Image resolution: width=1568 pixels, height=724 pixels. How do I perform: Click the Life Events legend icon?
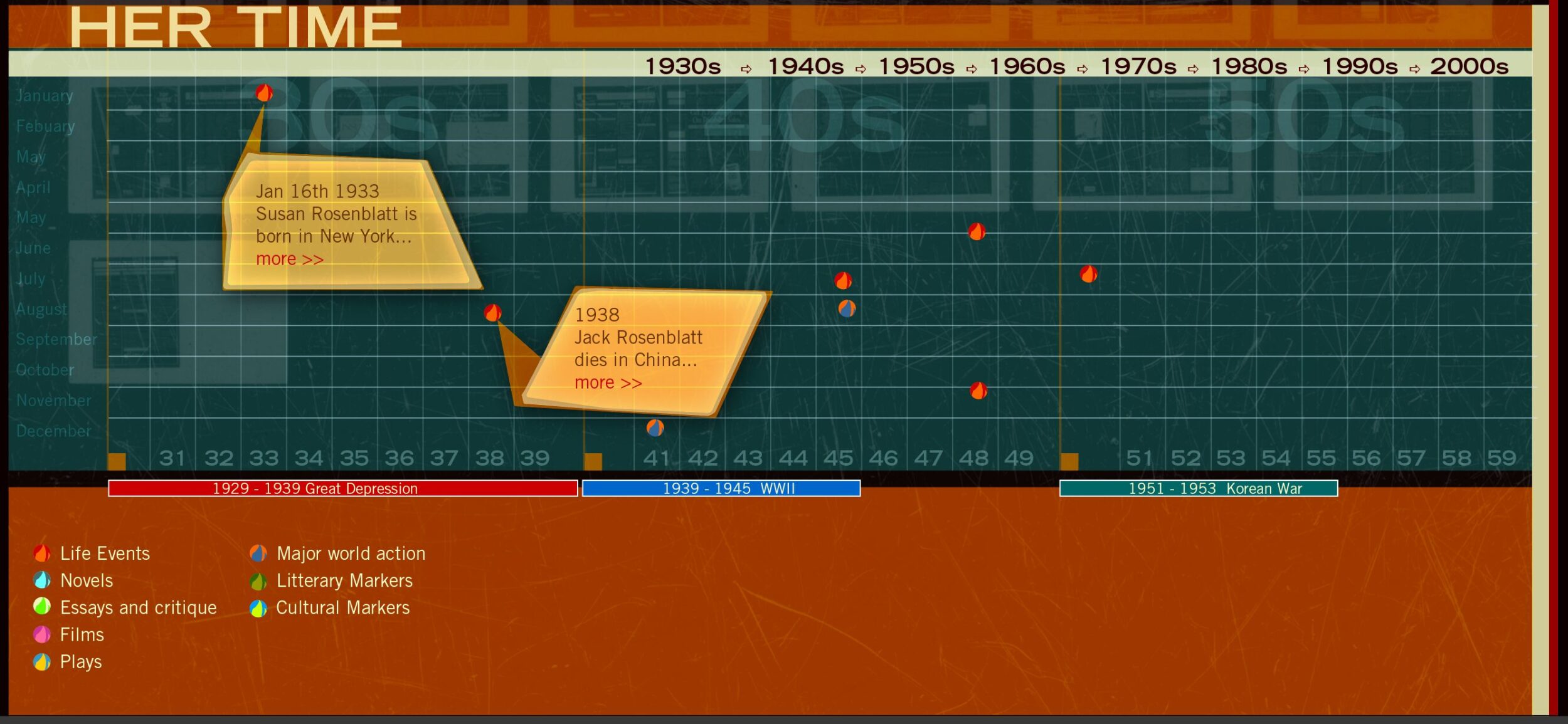(x=42, y=553)
